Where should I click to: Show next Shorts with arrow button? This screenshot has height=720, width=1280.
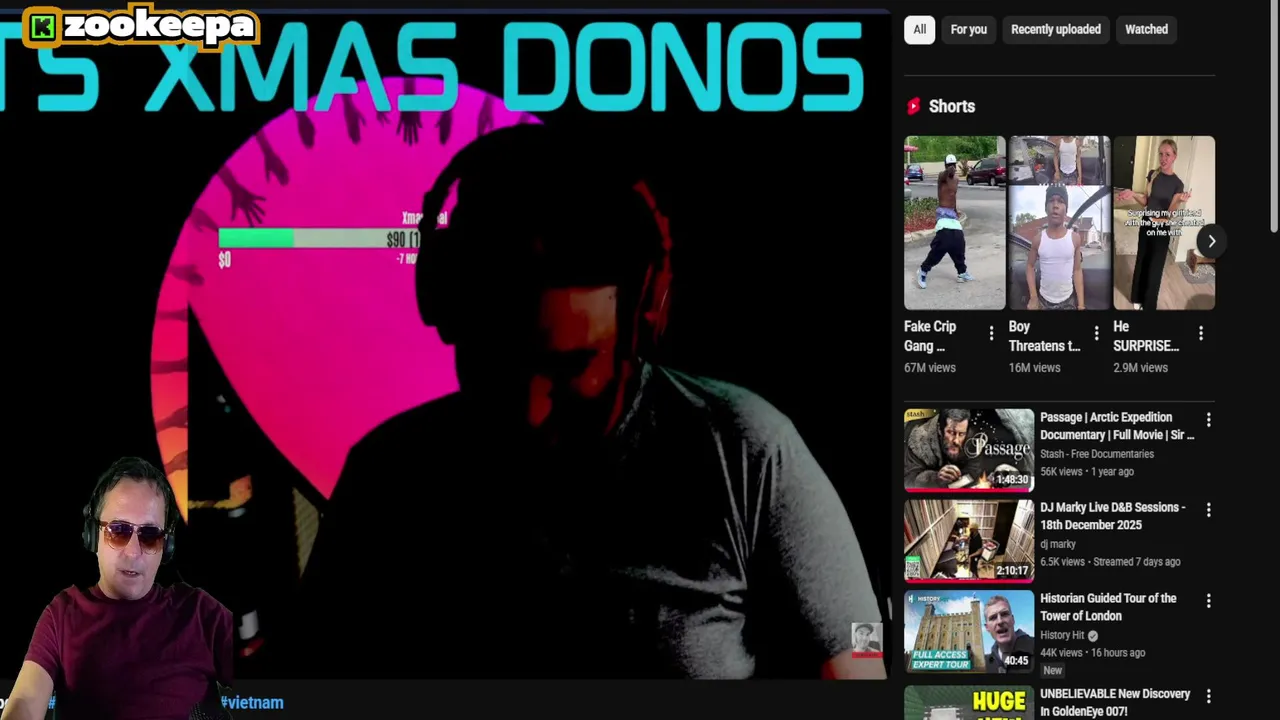[x=1211, y=241]
